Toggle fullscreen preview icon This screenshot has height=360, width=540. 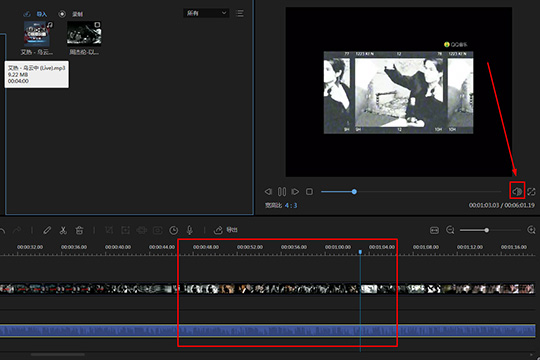(x=531, y=192)
